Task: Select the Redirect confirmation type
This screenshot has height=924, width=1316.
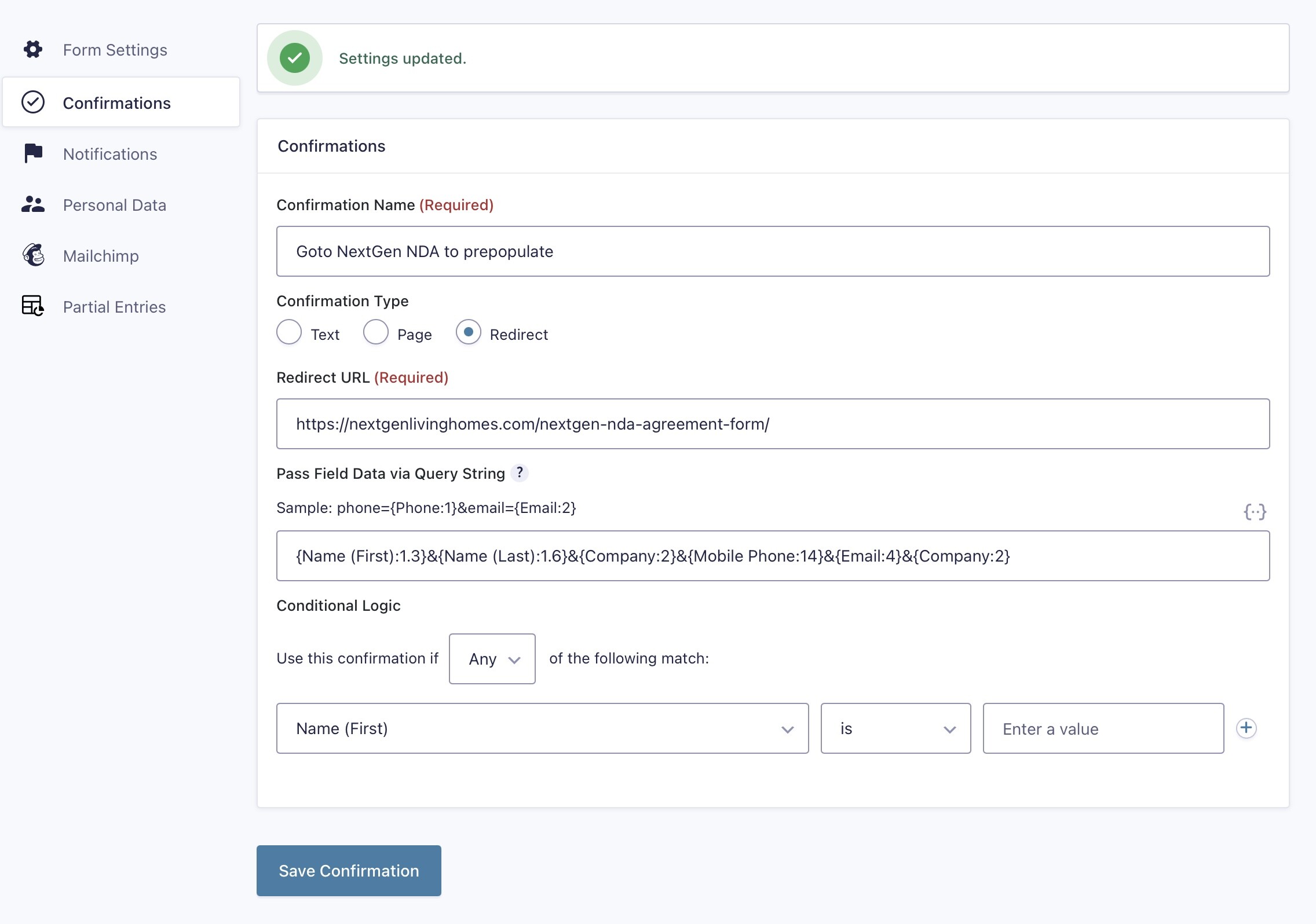Action: [468, 332]
